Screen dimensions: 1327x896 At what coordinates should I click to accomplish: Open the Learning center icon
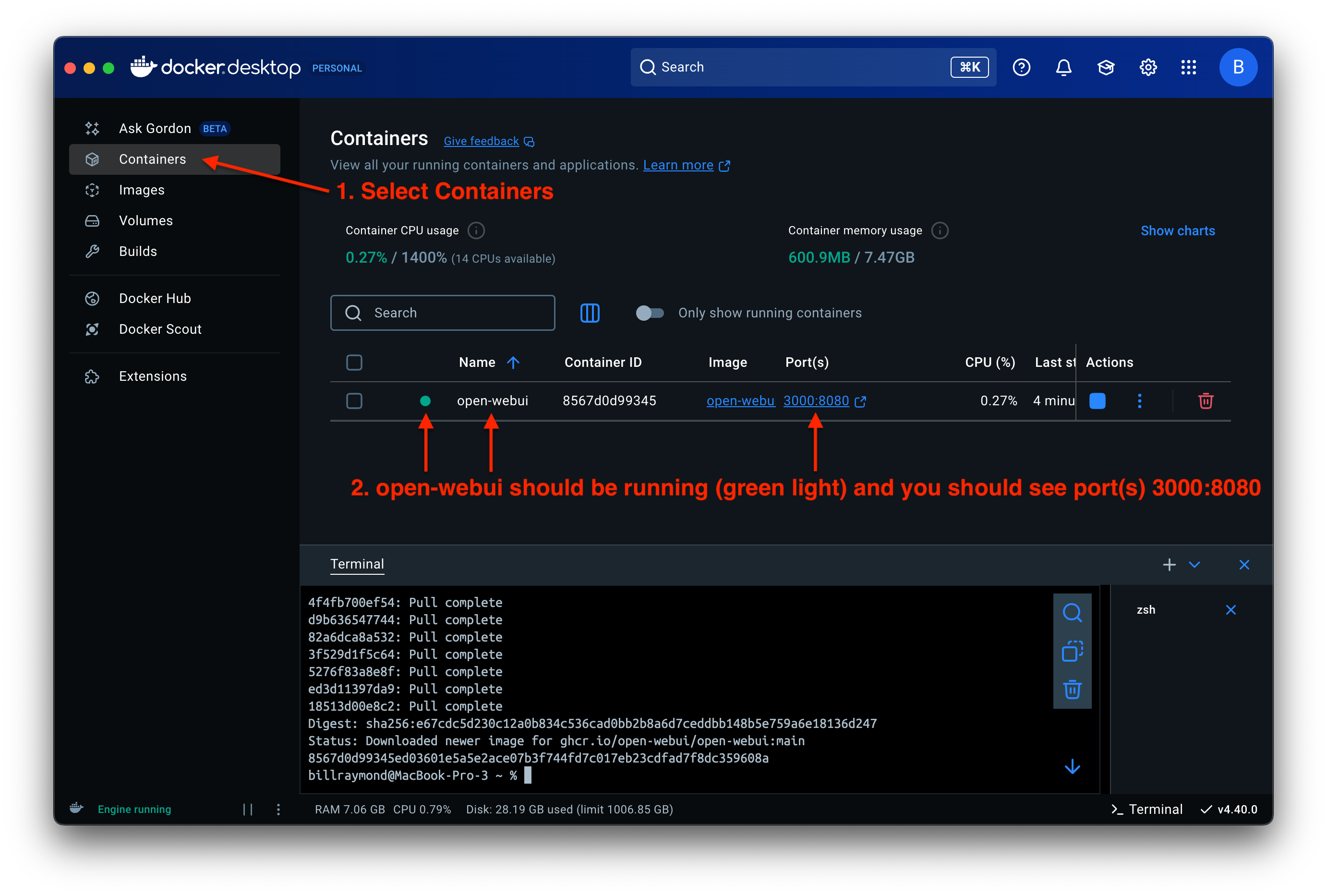[1106, 67]
